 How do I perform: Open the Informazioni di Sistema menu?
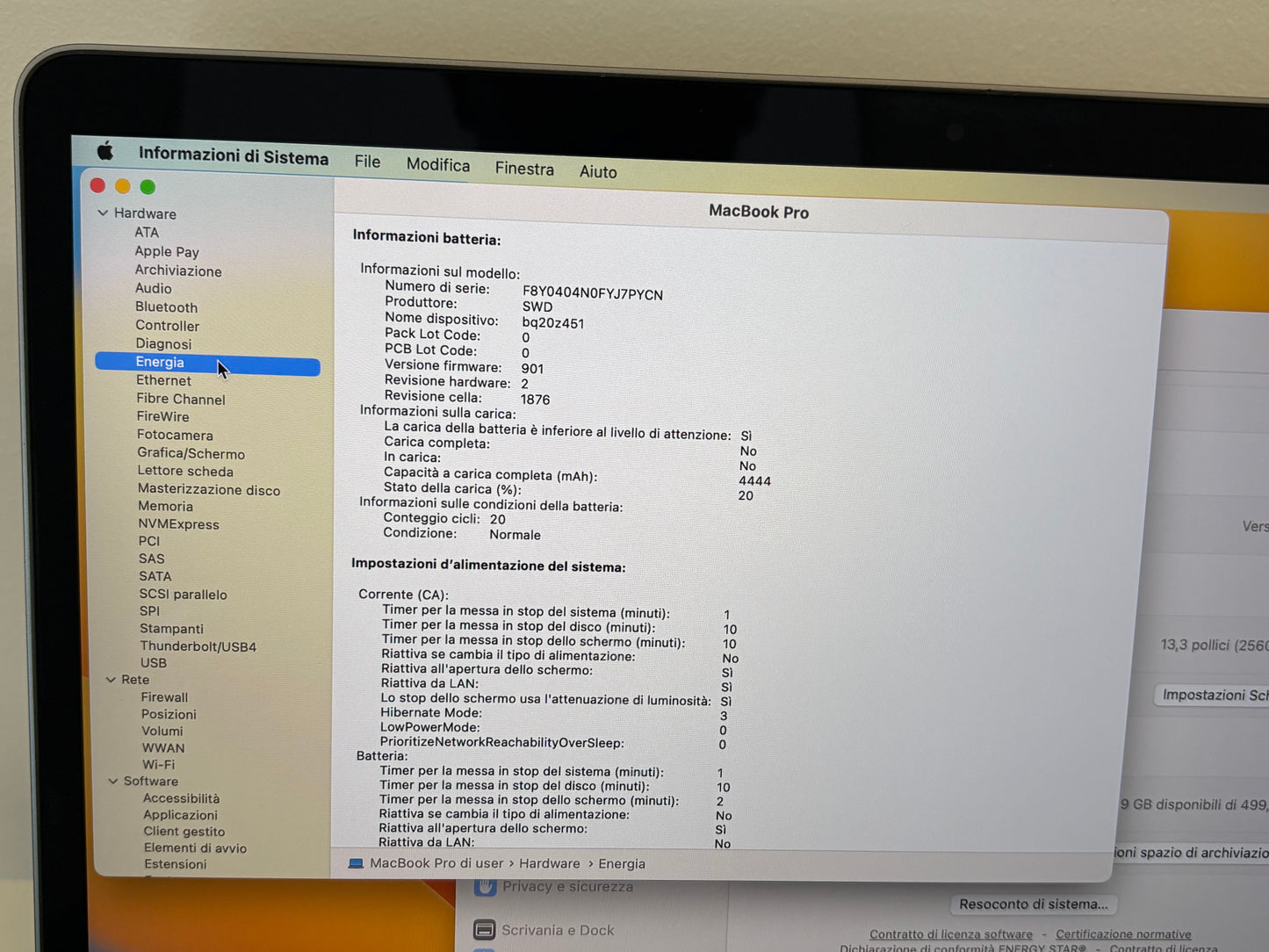234,156
